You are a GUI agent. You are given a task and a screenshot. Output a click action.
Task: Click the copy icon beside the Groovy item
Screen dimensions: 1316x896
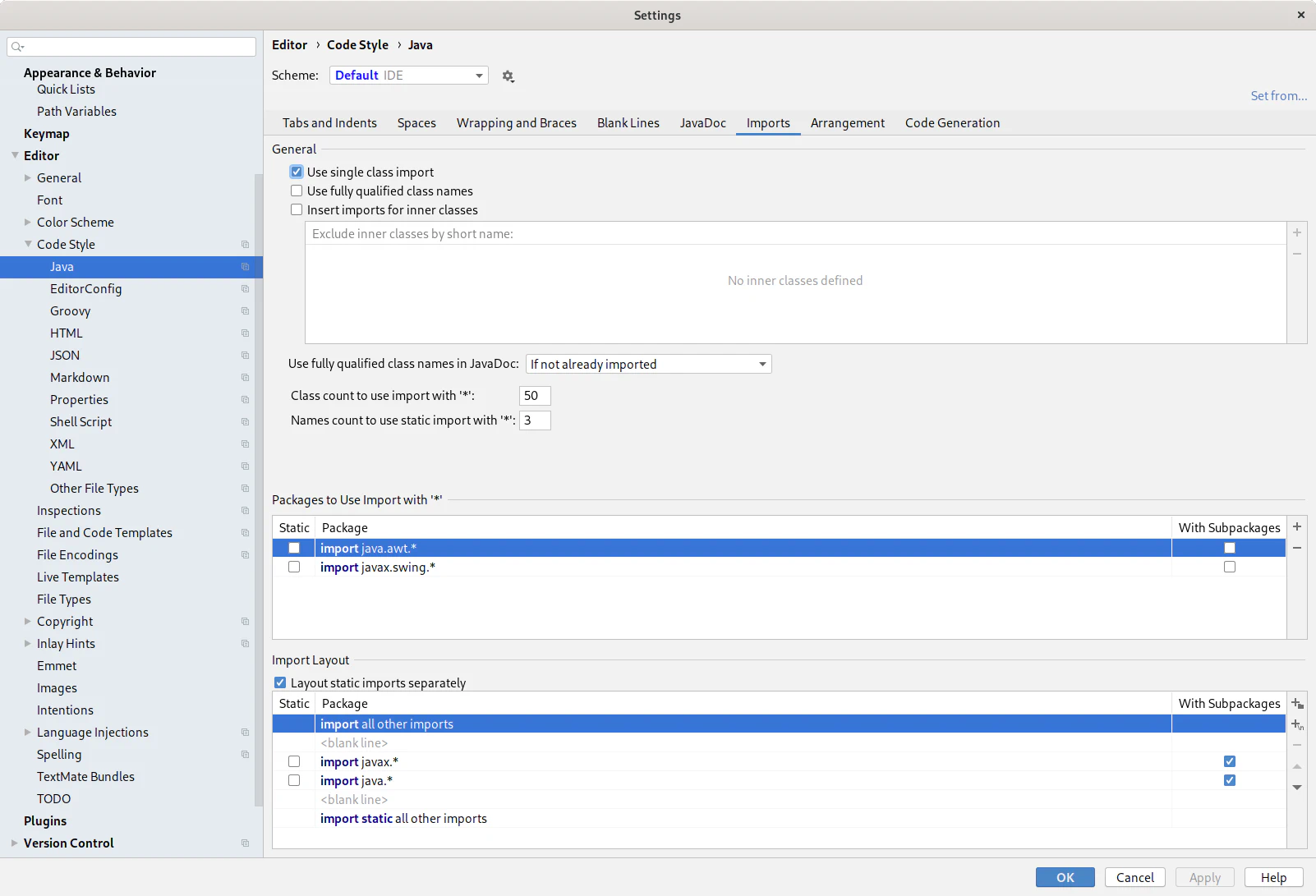click(245, 311)
